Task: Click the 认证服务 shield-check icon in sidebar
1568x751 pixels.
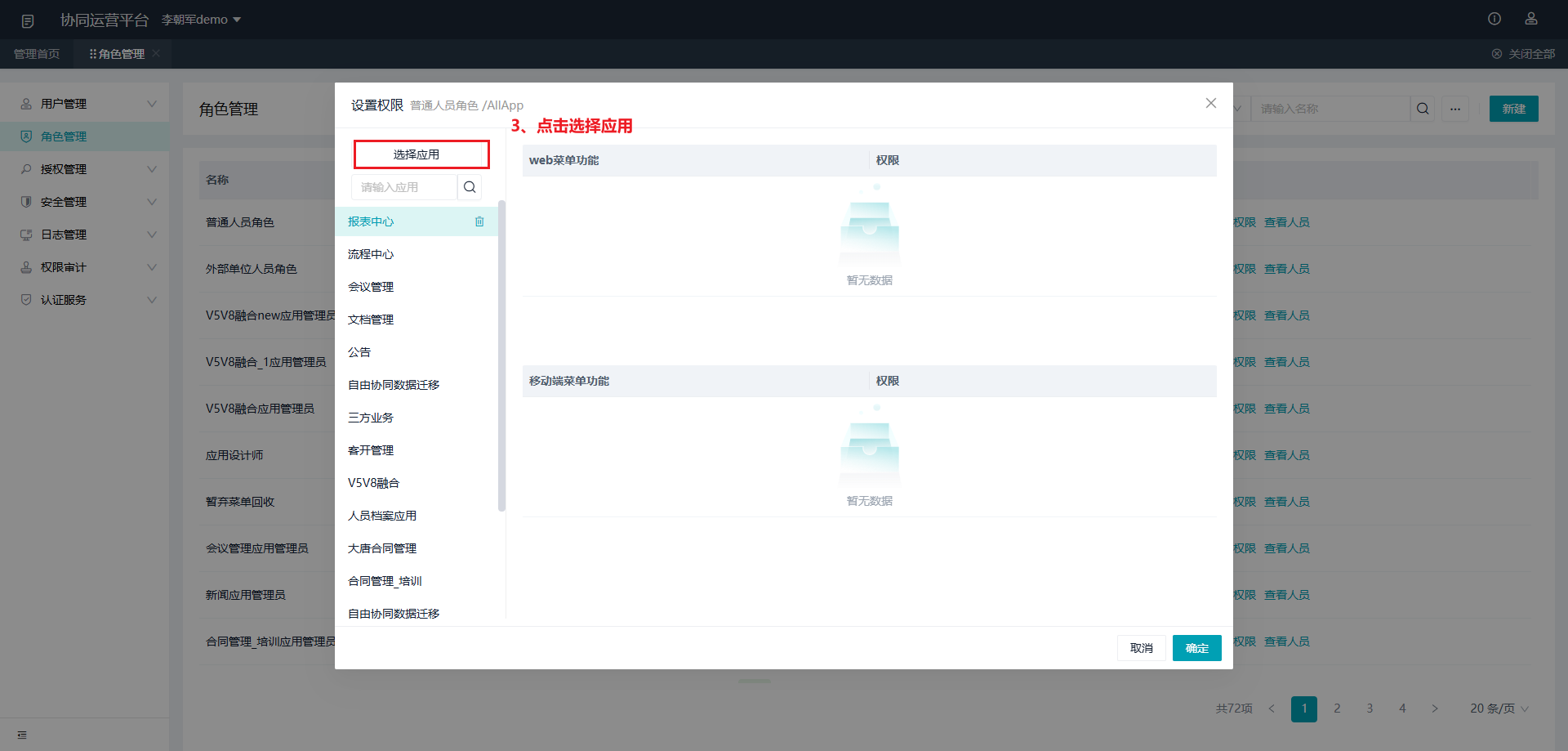Action: click(x=26, y=300)
